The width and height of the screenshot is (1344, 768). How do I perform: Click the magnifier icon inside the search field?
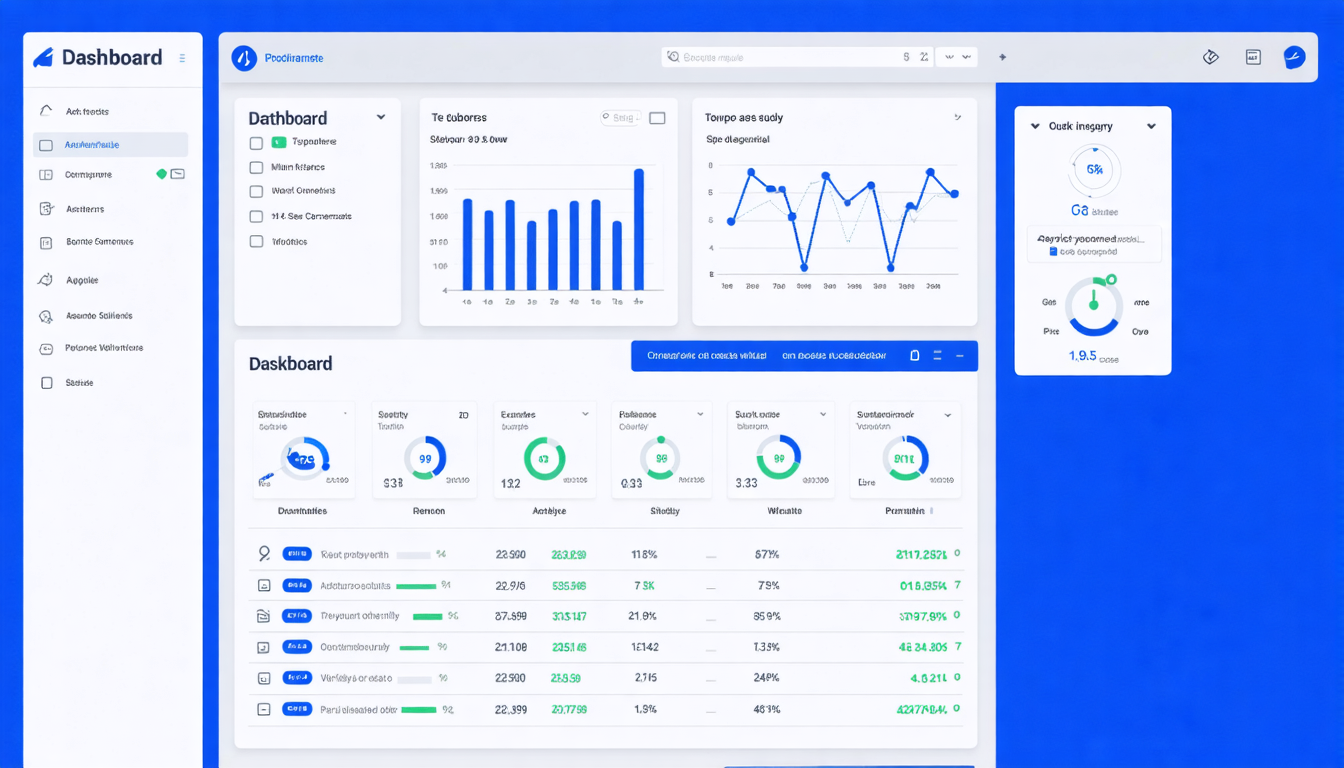(x=673, y=57)
